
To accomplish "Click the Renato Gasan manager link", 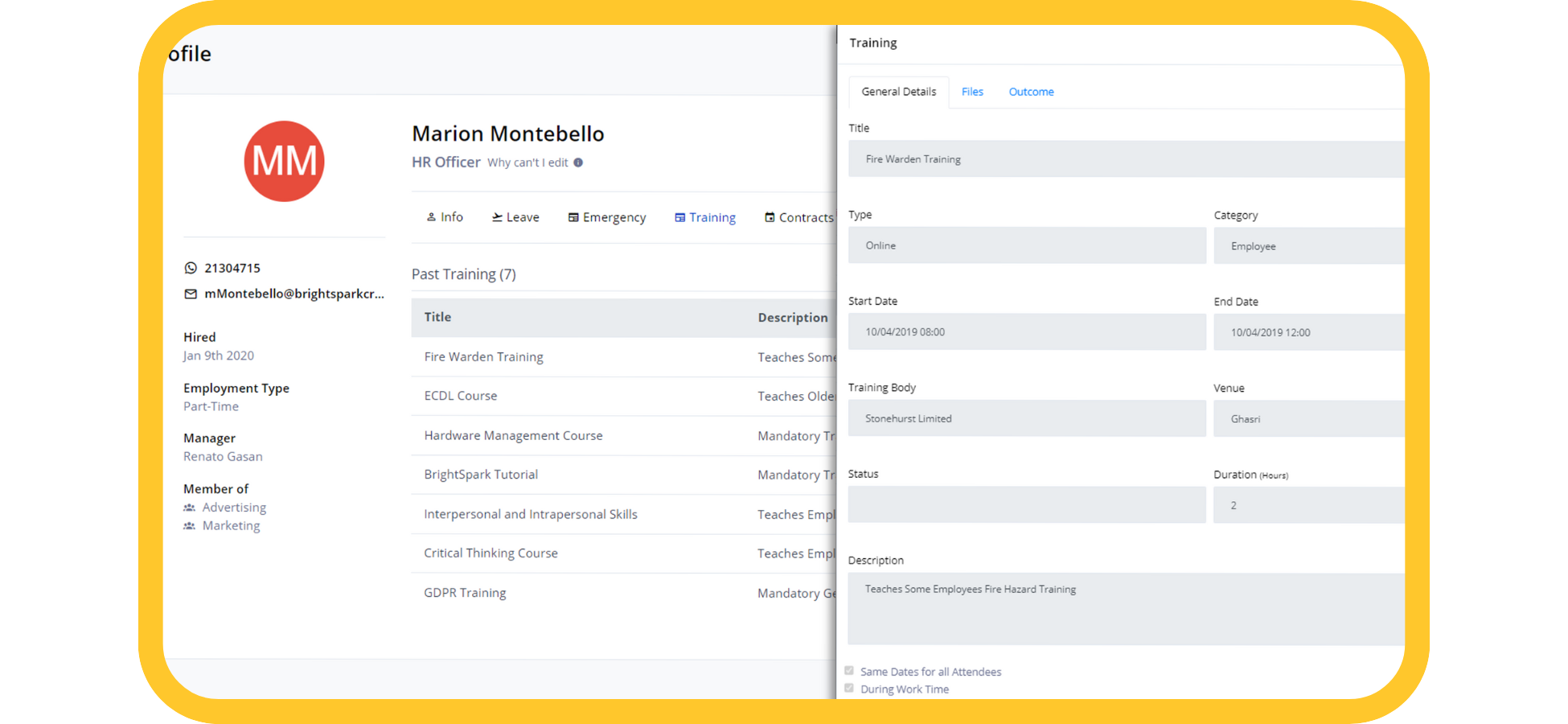I will pos(223,457).
